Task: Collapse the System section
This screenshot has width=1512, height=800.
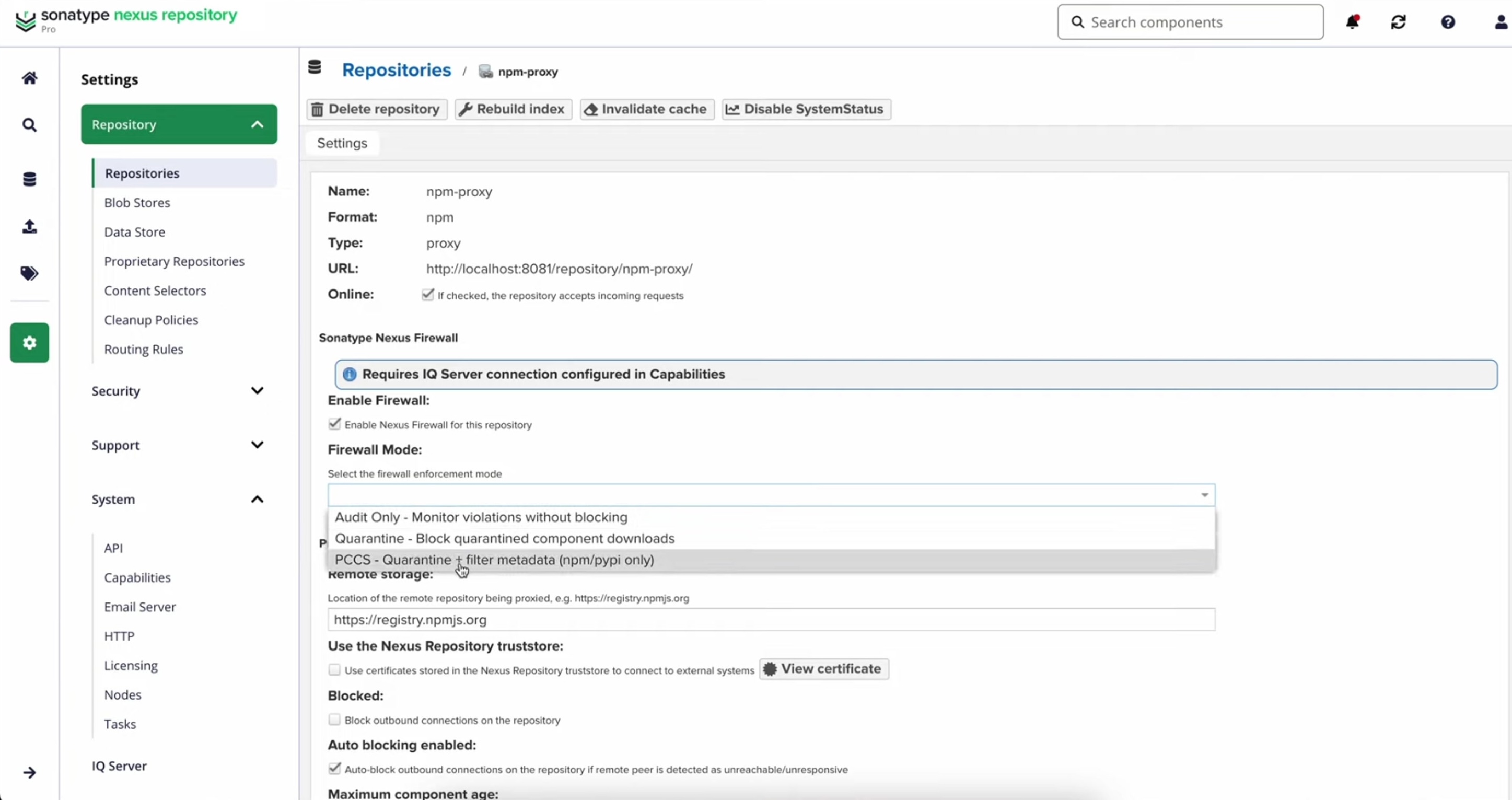Action: 179,500
